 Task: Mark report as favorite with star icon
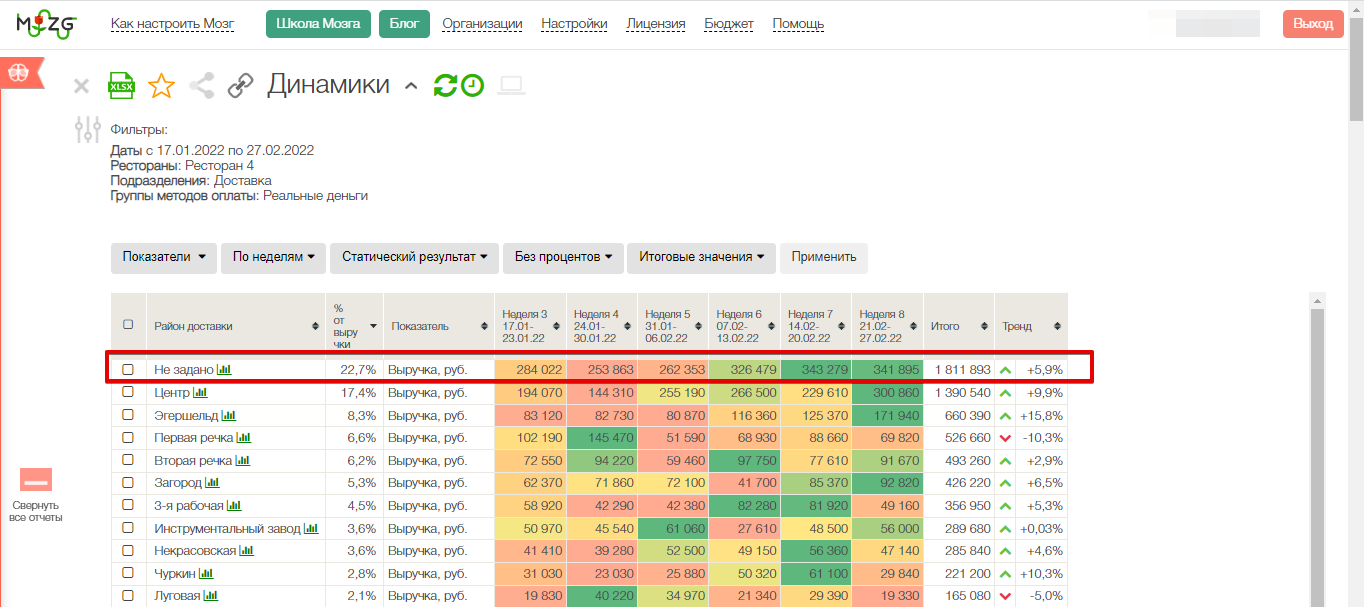161,86
